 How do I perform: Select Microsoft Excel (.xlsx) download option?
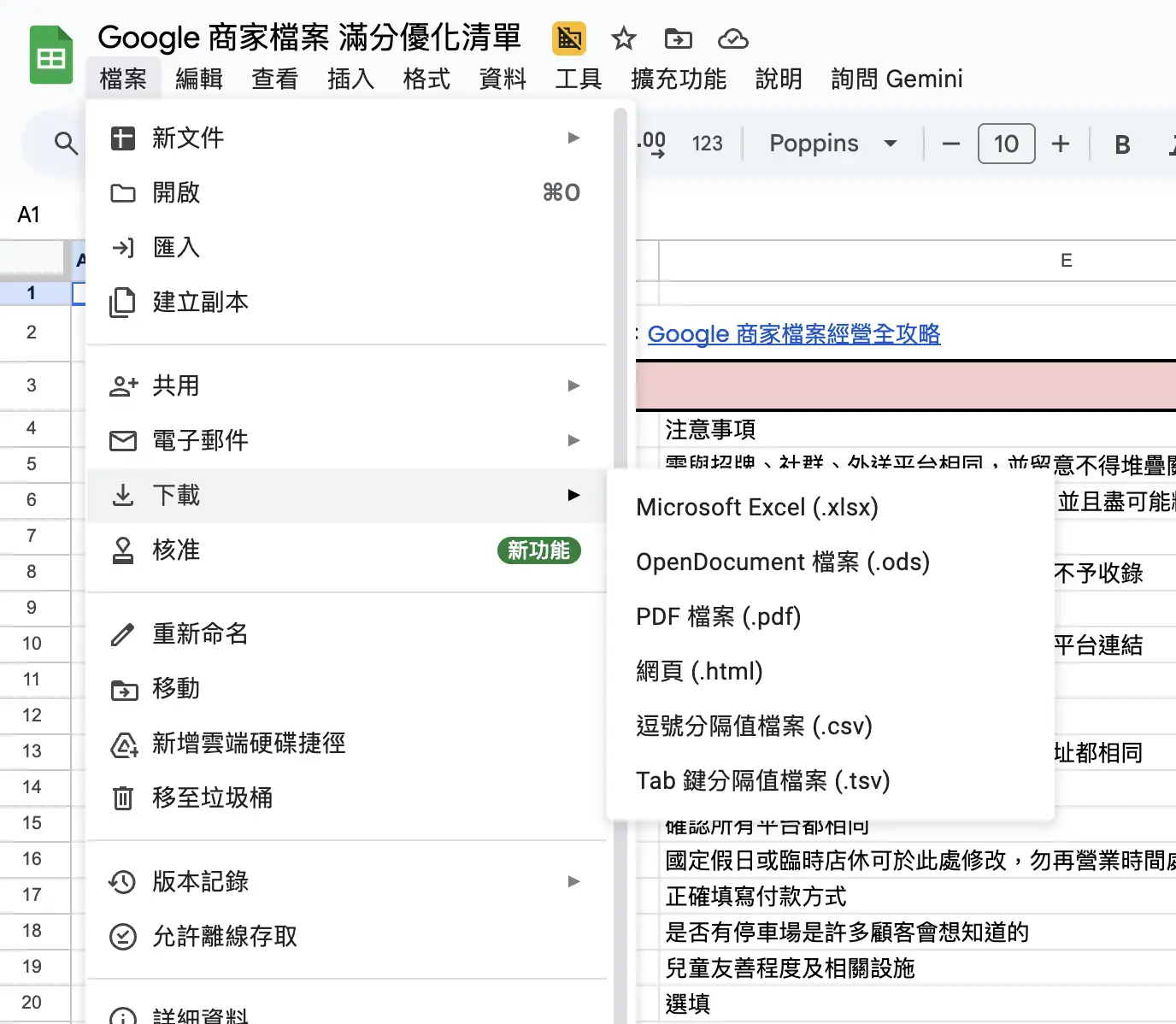(x=757, y=507)
